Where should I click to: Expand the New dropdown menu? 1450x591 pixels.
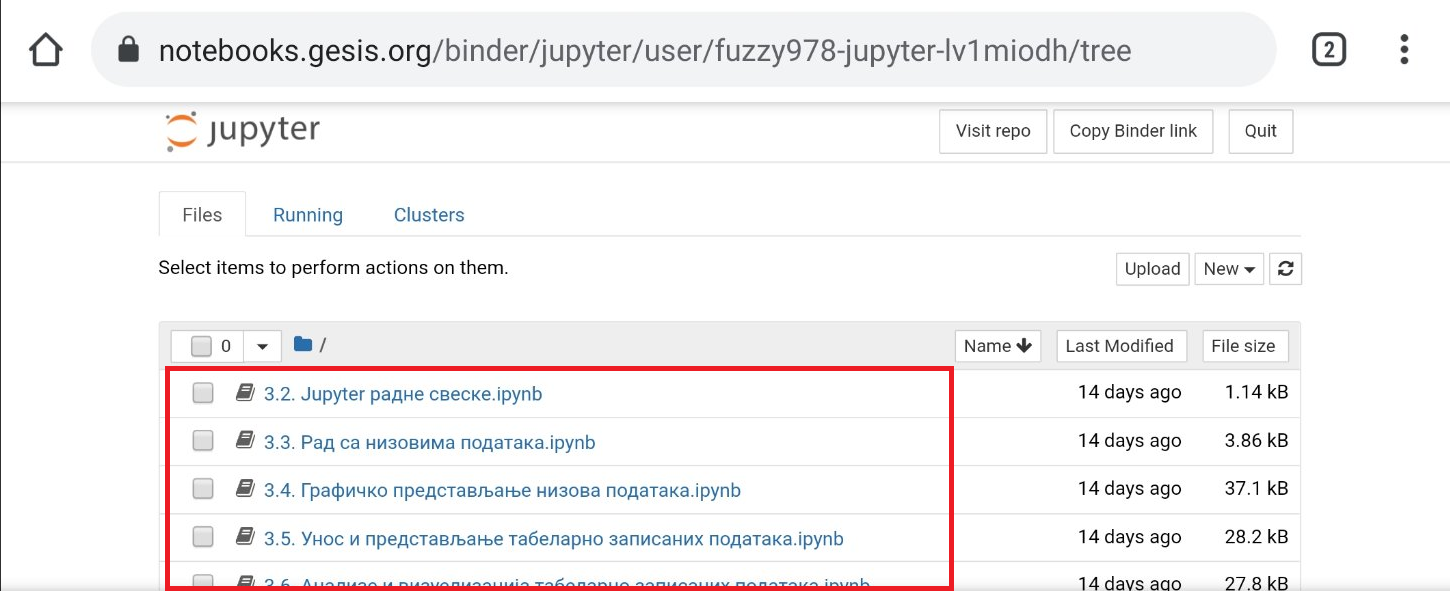[x=1229, y=269]
